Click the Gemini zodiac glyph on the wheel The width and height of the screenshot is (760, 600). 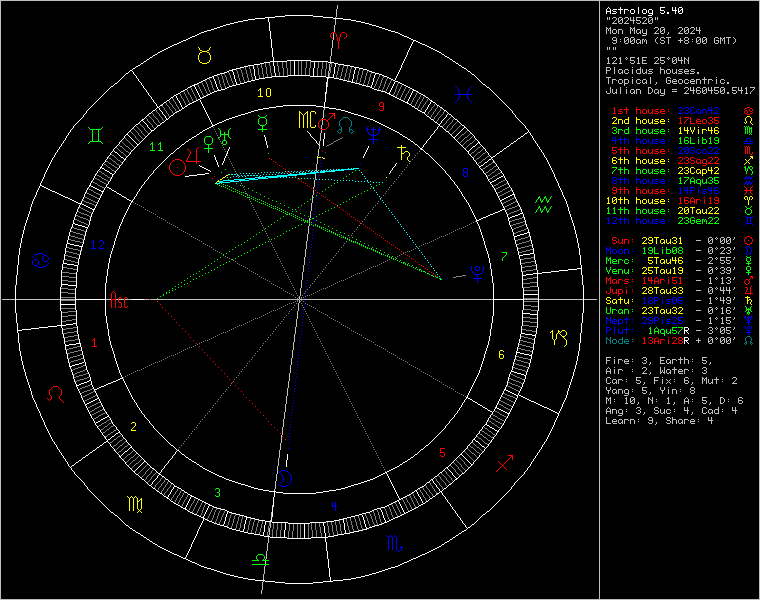pos(95,135)
